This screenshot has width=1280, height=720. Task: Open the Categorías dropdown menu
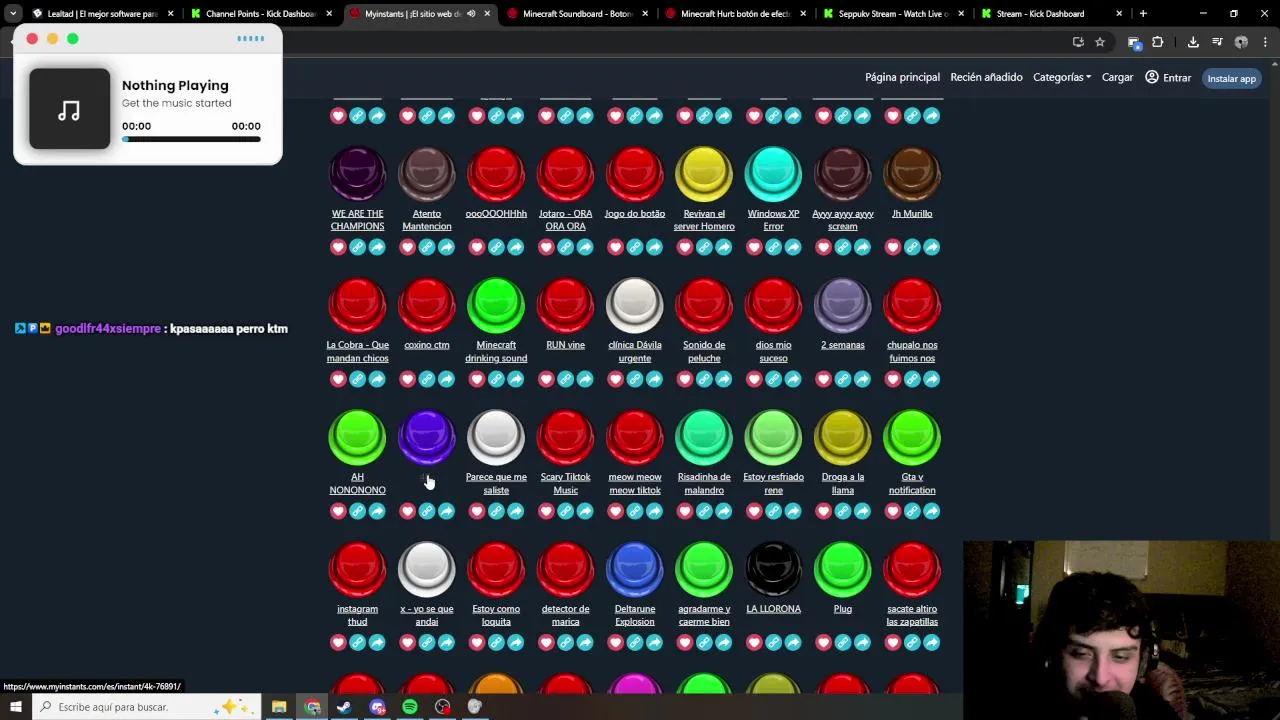1061,77
